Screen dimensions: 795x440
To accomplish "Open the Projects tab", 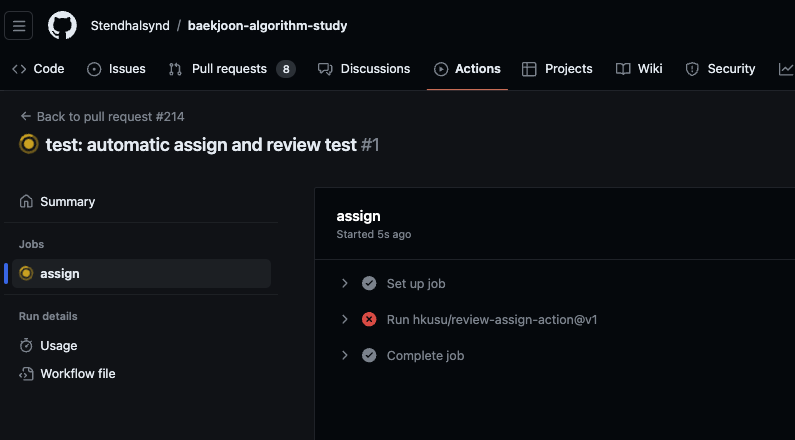I will click(x=557, y=69).
